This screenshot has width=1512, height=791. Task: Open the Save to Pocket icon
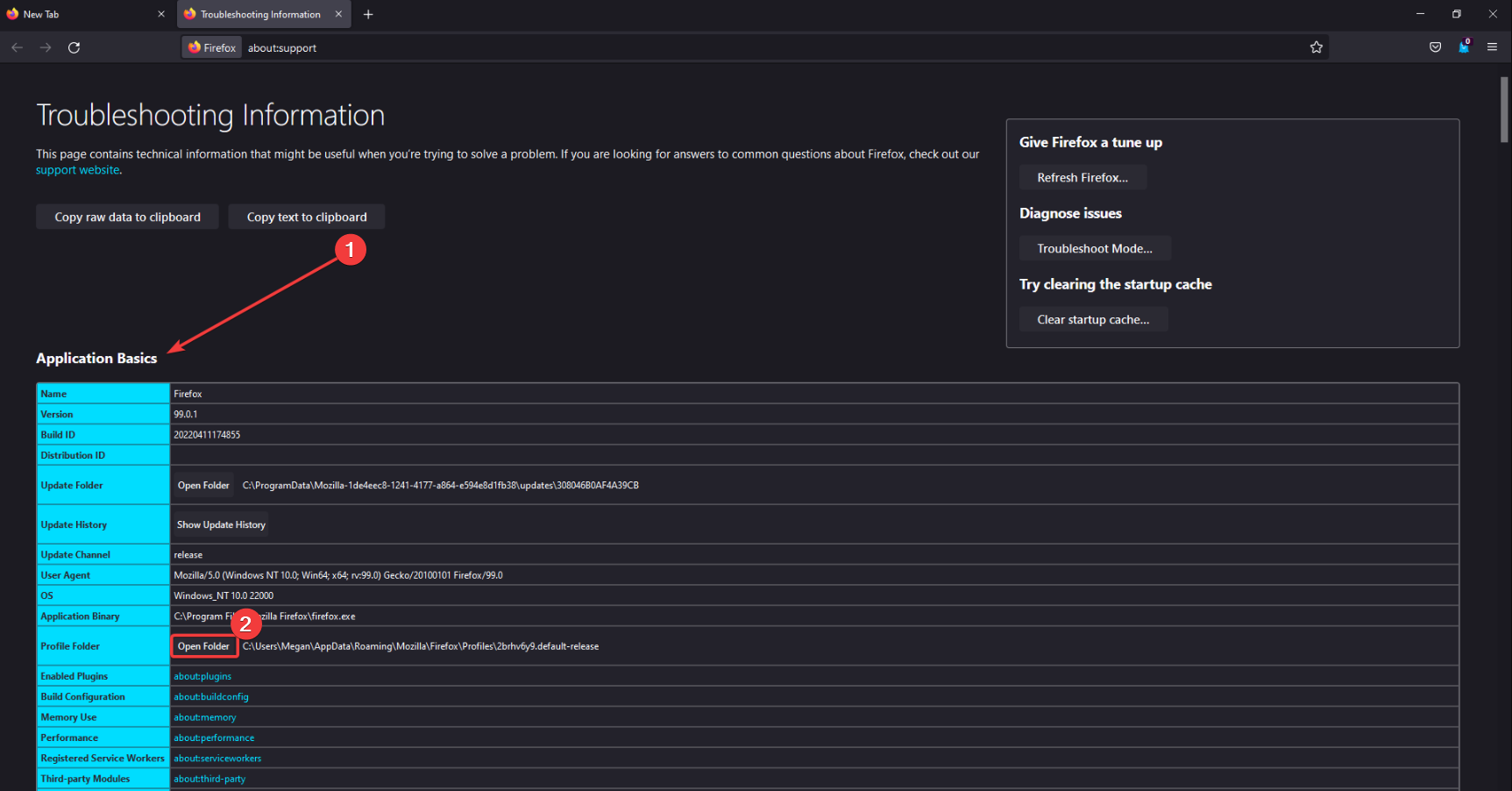click(1435, 47)
